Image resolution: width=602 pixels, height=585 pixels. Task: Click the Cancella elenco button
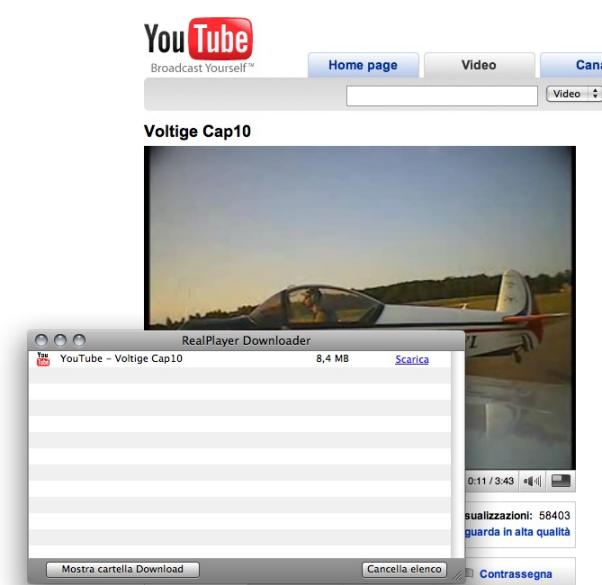tap(404, 569)
